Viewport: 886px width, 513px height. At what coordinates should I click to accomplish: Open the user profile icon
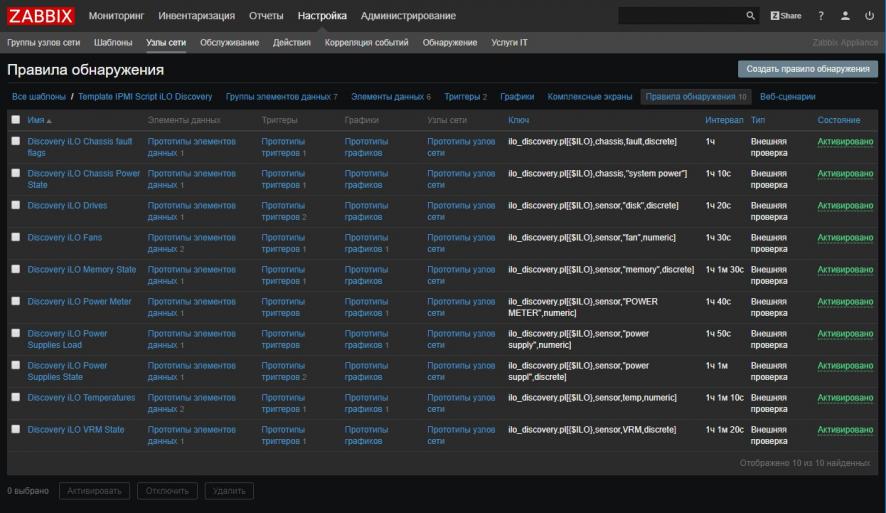point(845,16)
